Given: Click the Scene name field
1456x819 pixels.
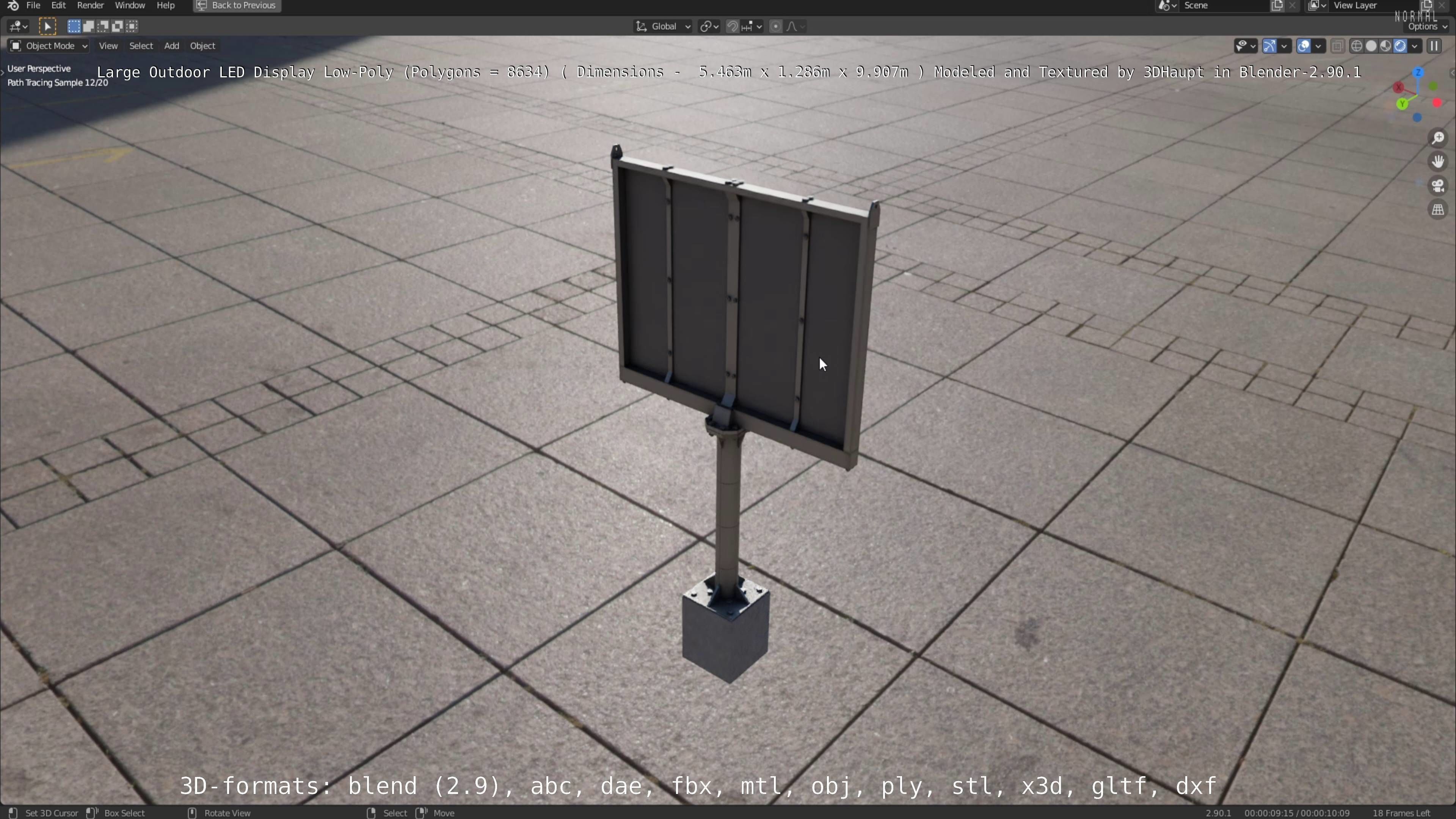Looking at the screenshot, I should 1224,6.
